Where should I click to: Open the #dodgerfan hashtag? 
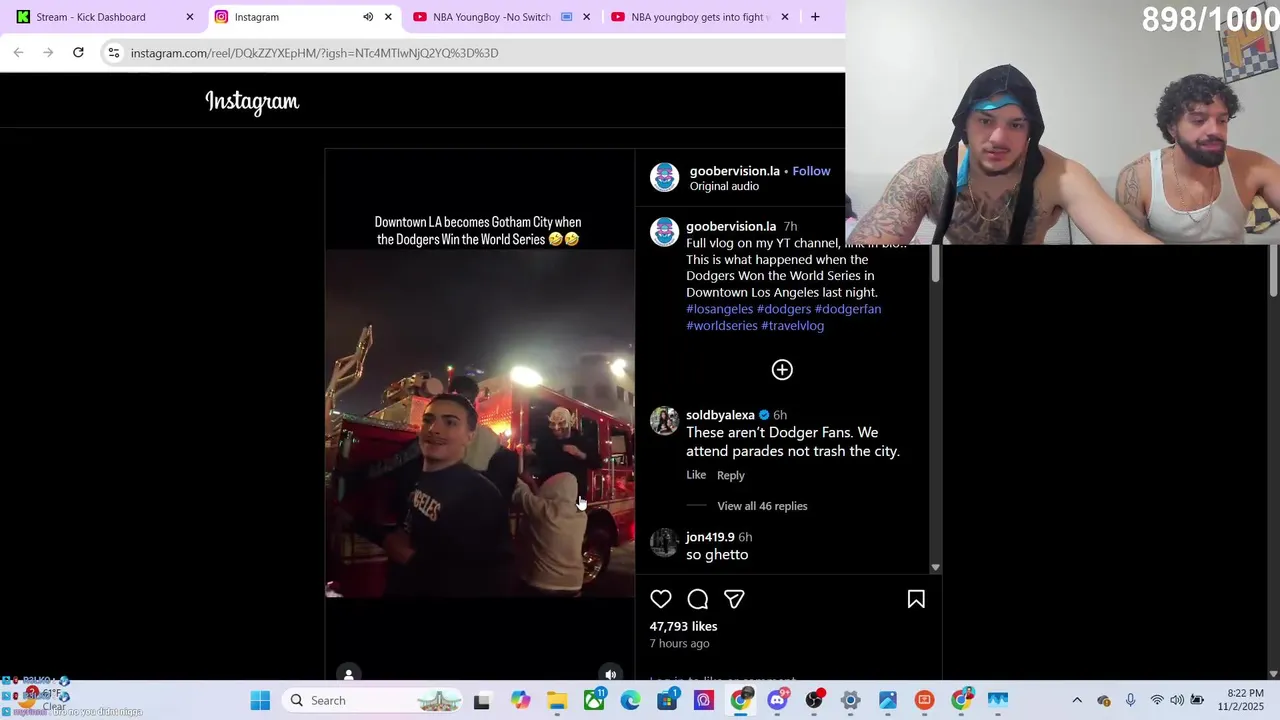(848, 309)
